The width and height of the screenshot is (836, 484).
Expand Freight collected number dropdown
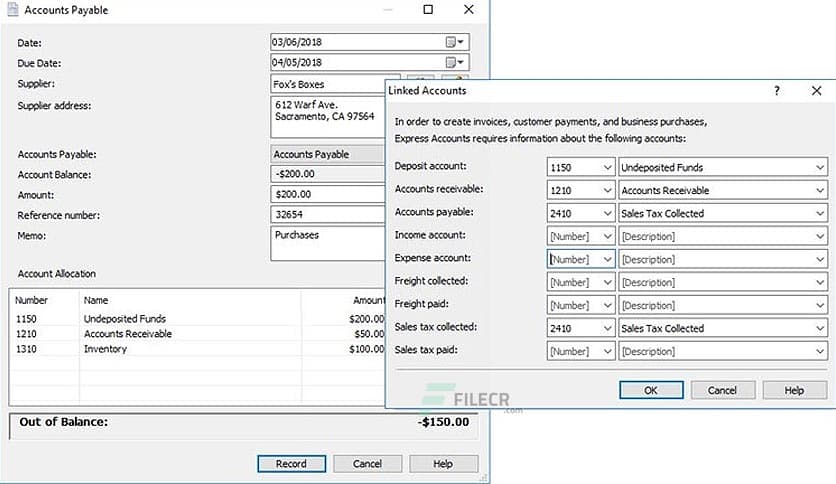[x=607, y=282]
